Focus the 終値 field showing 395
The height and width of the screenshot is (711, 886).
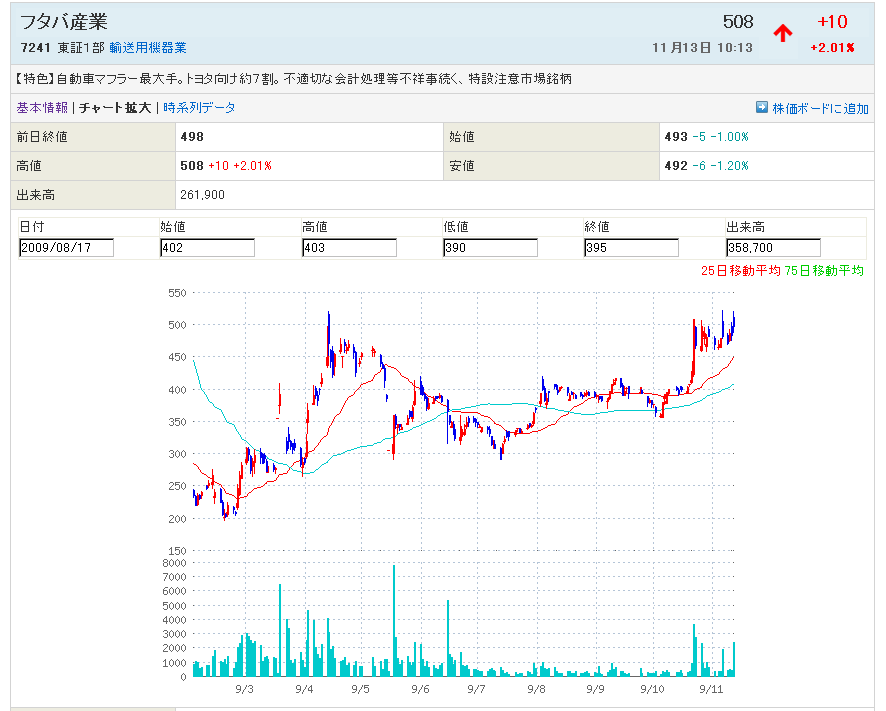[x=631, y=248]
